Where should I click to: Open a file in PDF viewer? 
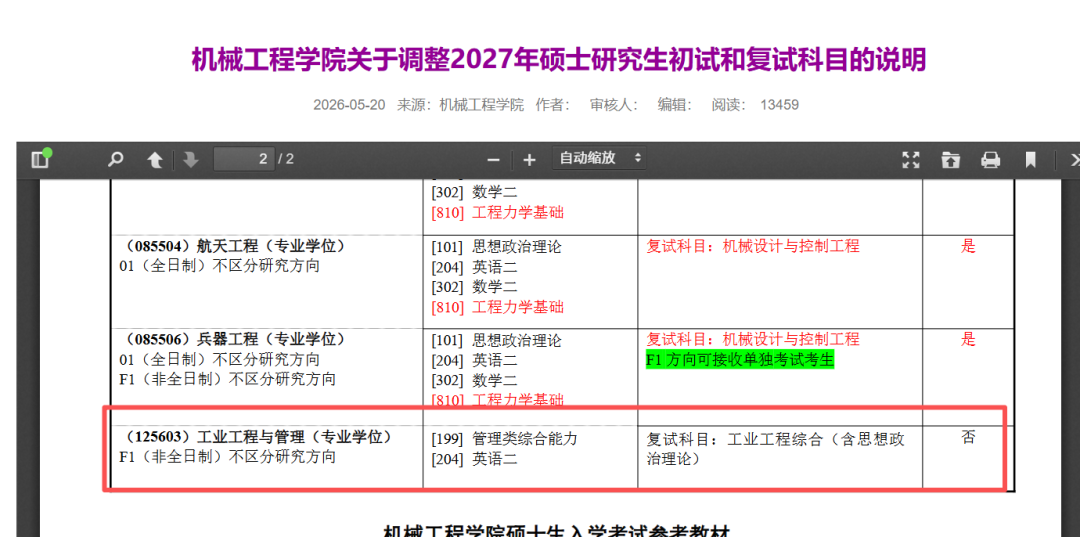[x=951, y=160]
